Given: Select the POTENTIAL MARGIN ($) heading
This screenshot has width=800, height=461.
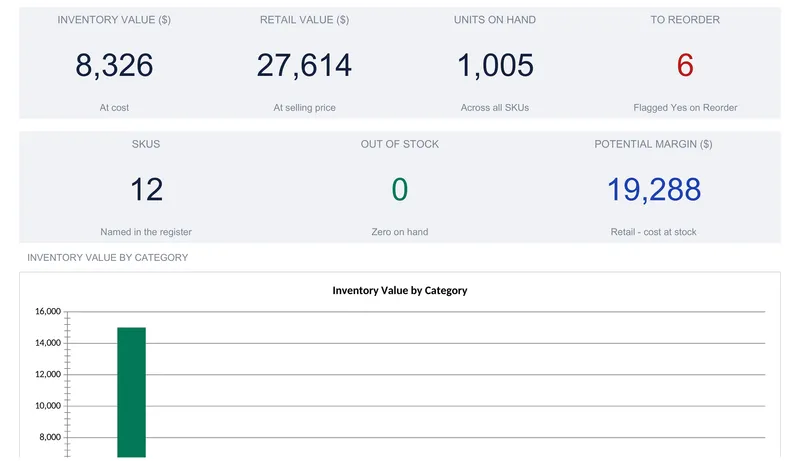Looking at the screenshot, I should pos(654,144).
